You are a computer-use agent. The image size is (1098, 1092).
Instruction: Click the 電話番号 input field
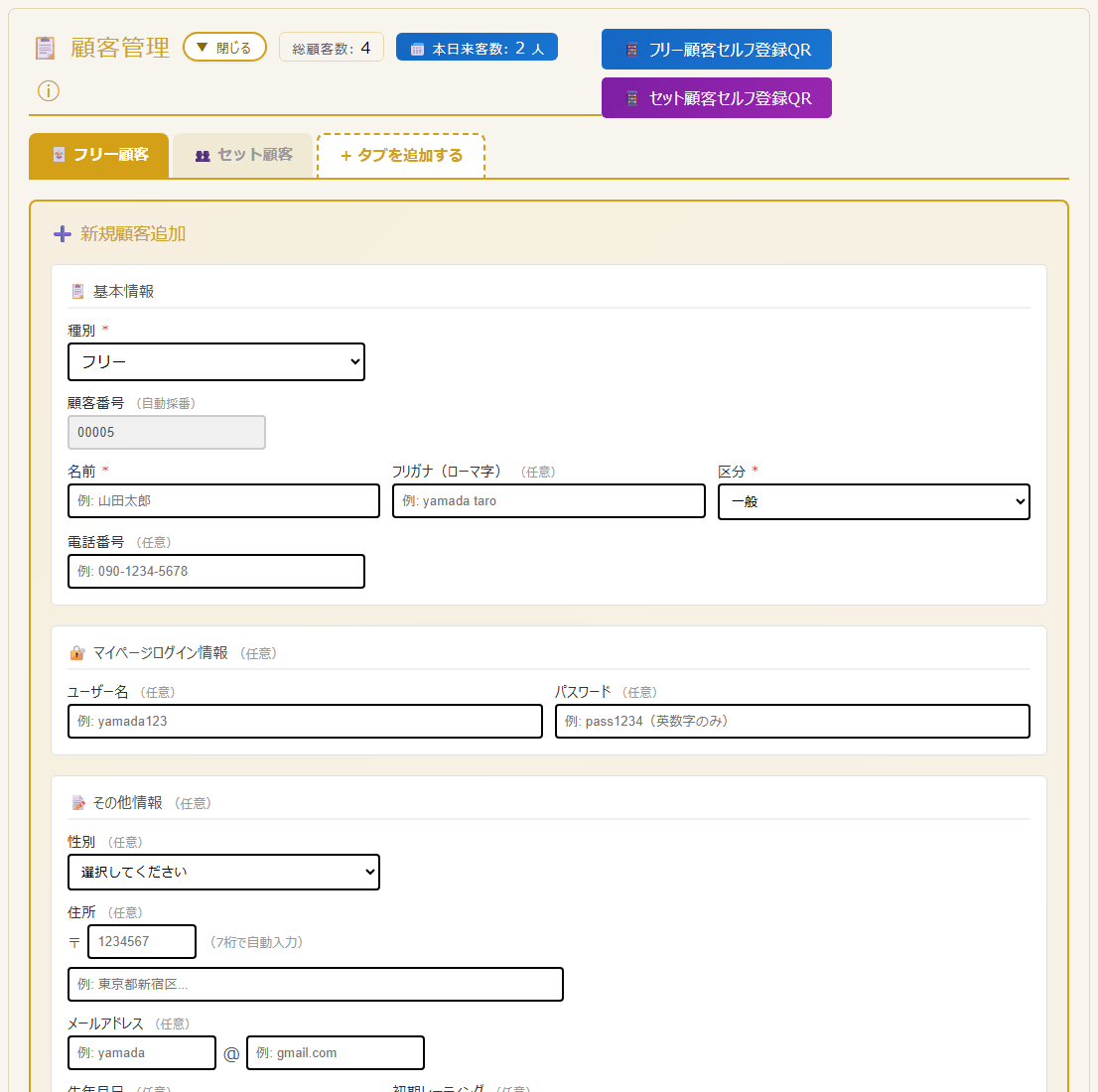[216, 571]
